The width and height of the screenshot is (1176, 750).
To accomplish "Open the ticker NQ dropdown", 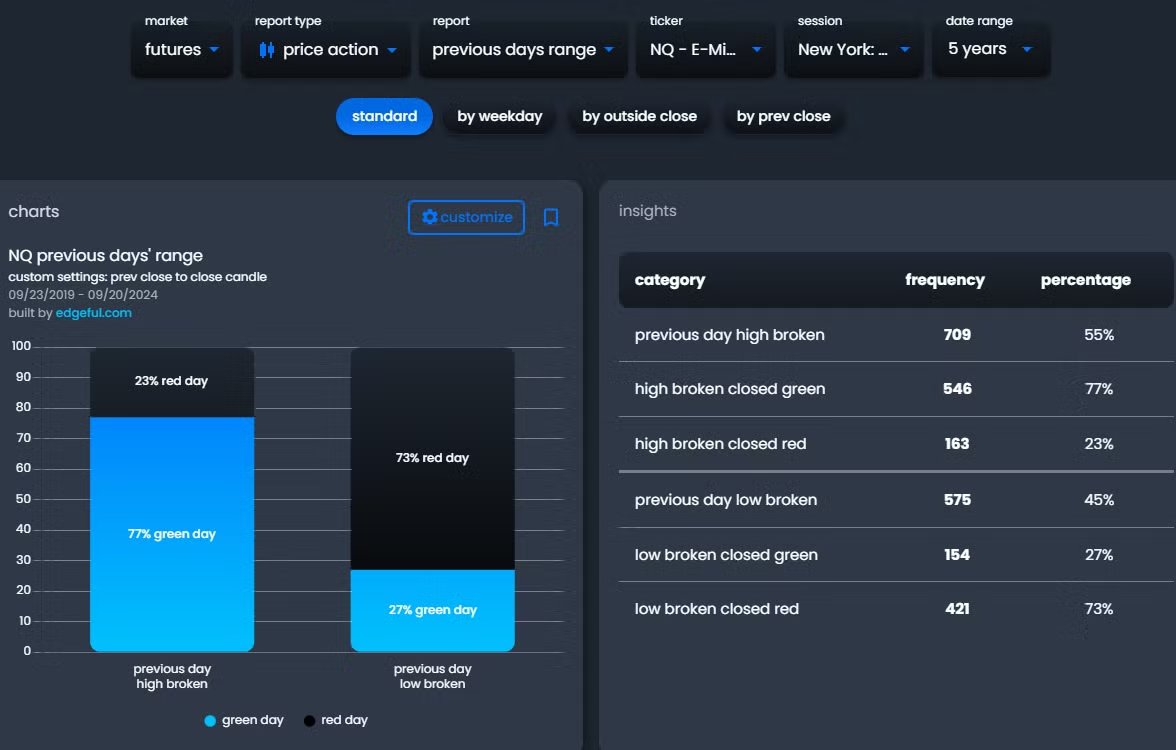I will pos(705,50).
